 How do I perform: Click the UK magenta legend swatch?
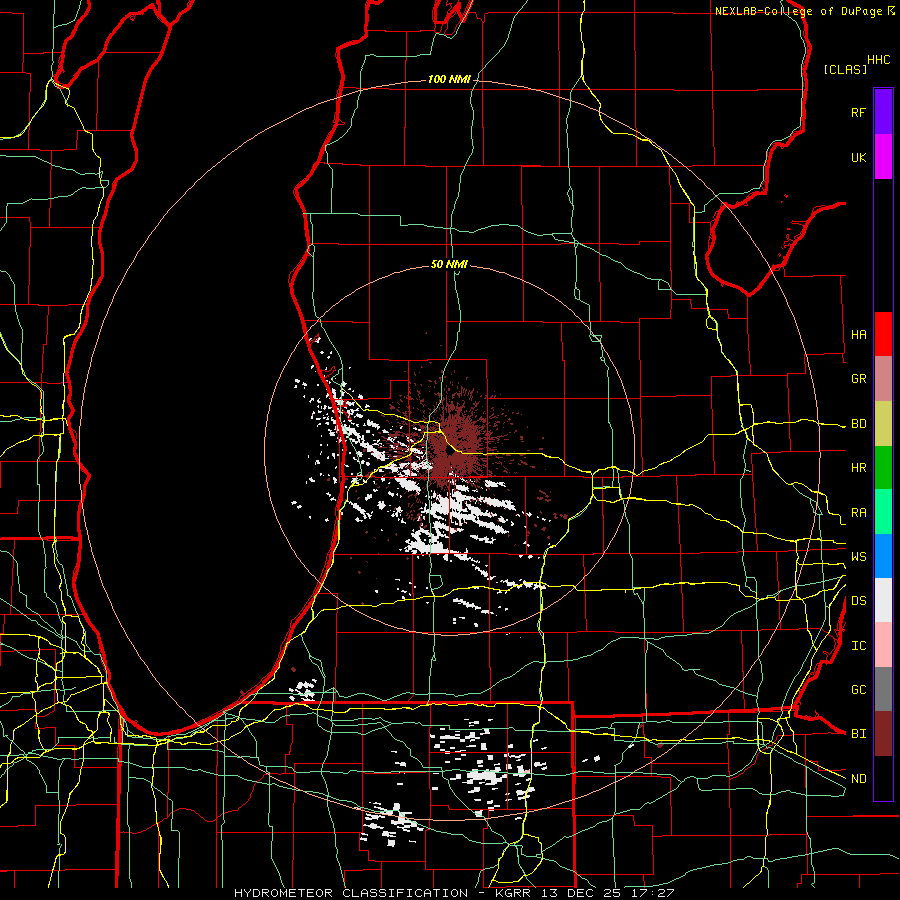(x=883, y=157)
